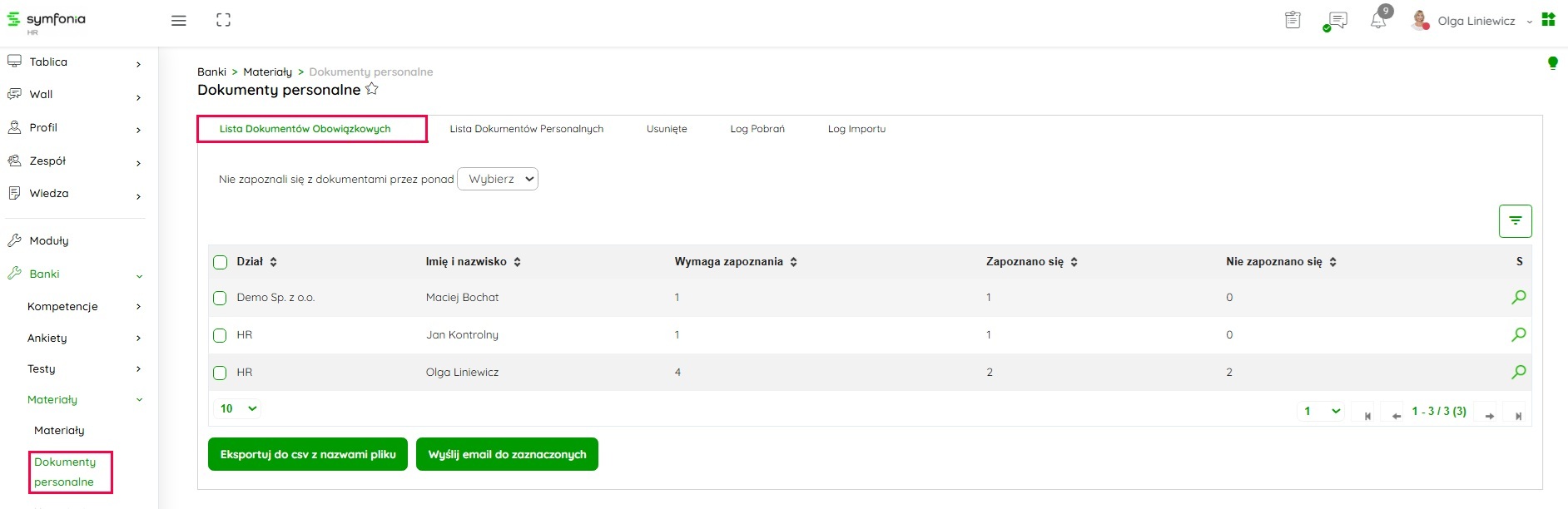Toggle fullscreen mode icon
Viewport: 1568px width, 509px height.
coord(223,20)
